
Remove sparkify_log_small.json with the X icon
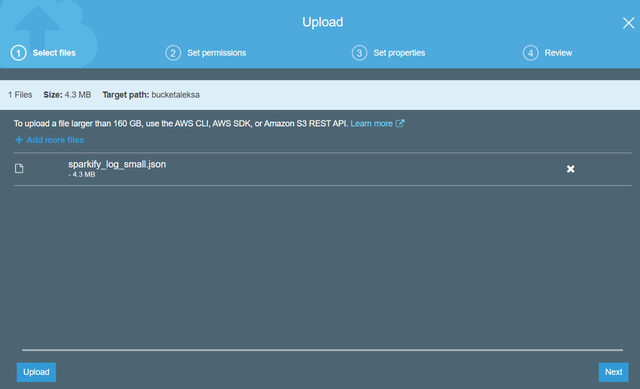570,169
